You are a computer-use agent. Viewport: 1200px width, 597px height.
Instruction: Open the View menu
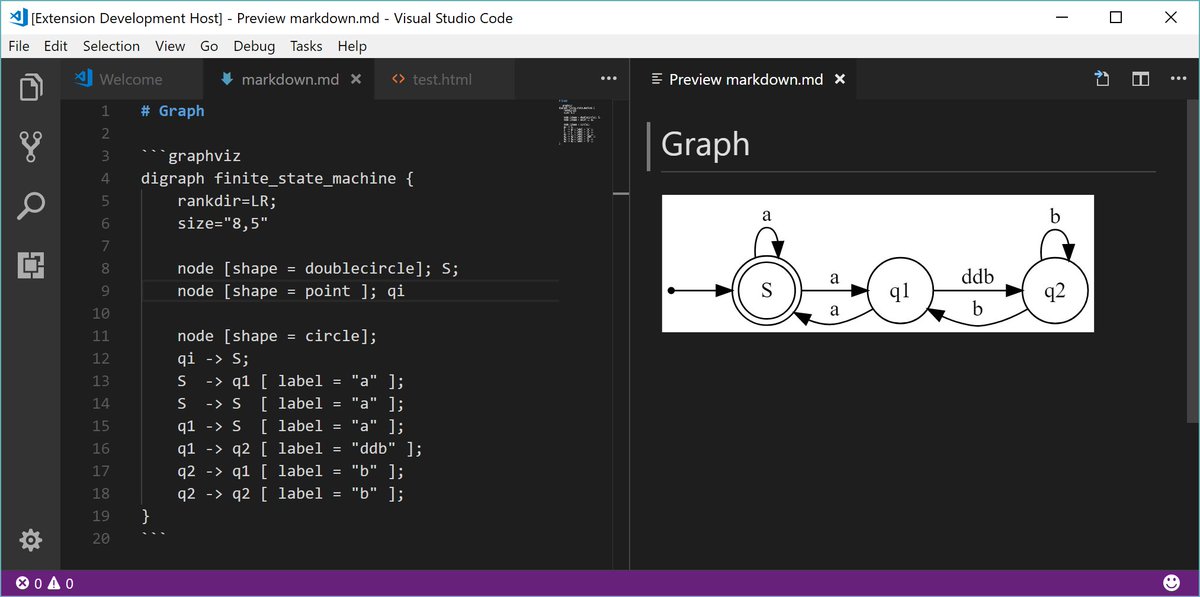[170, 46]
